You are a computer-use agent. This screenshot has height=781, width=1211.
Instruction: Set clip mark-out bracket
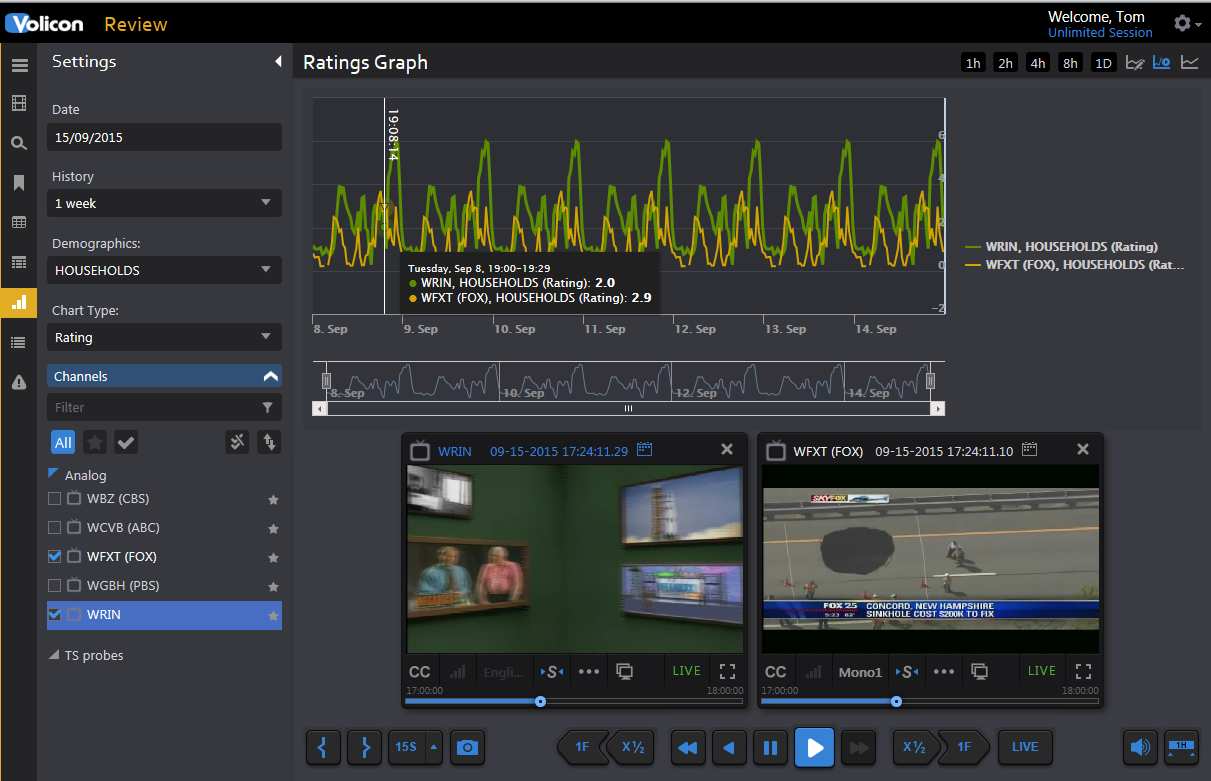point(365,747)
